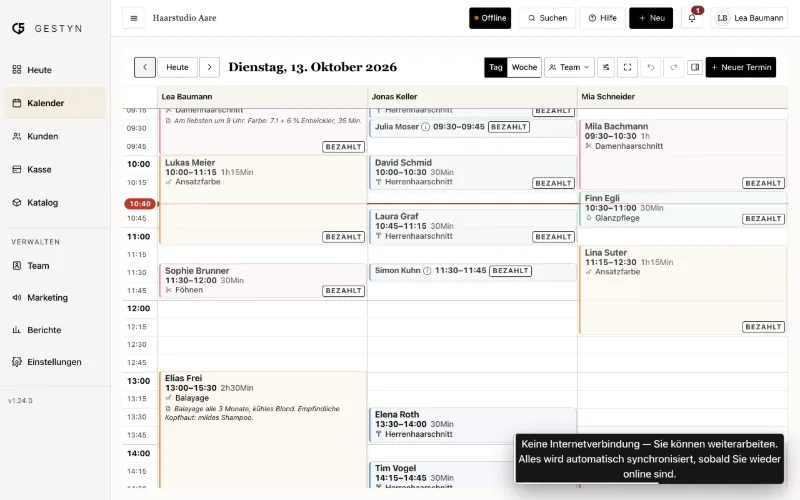Click Neuer Termin button
The height and width of the screenshot is (500, 800).
[741, 67]
